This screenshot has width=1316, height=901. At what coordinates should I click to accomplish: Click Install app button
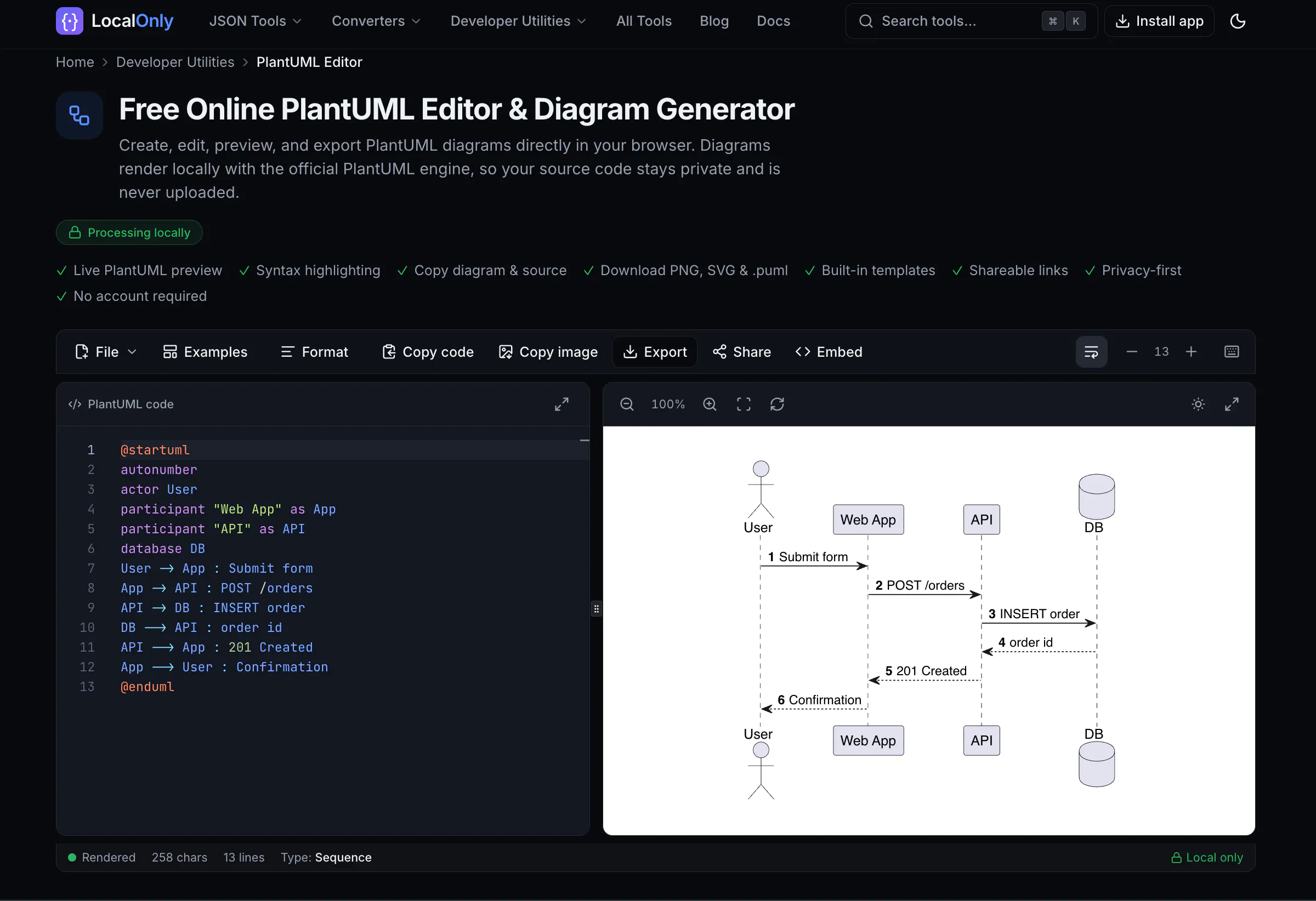(x=1159, y=21)
